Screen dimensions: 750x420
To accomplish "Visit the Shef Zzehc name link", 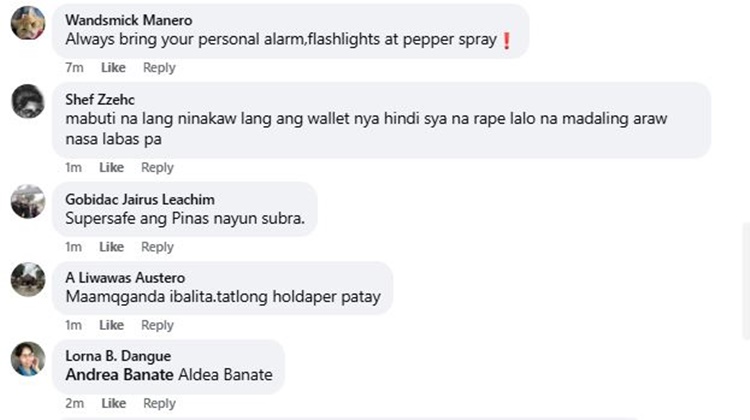I will (100, 99).
